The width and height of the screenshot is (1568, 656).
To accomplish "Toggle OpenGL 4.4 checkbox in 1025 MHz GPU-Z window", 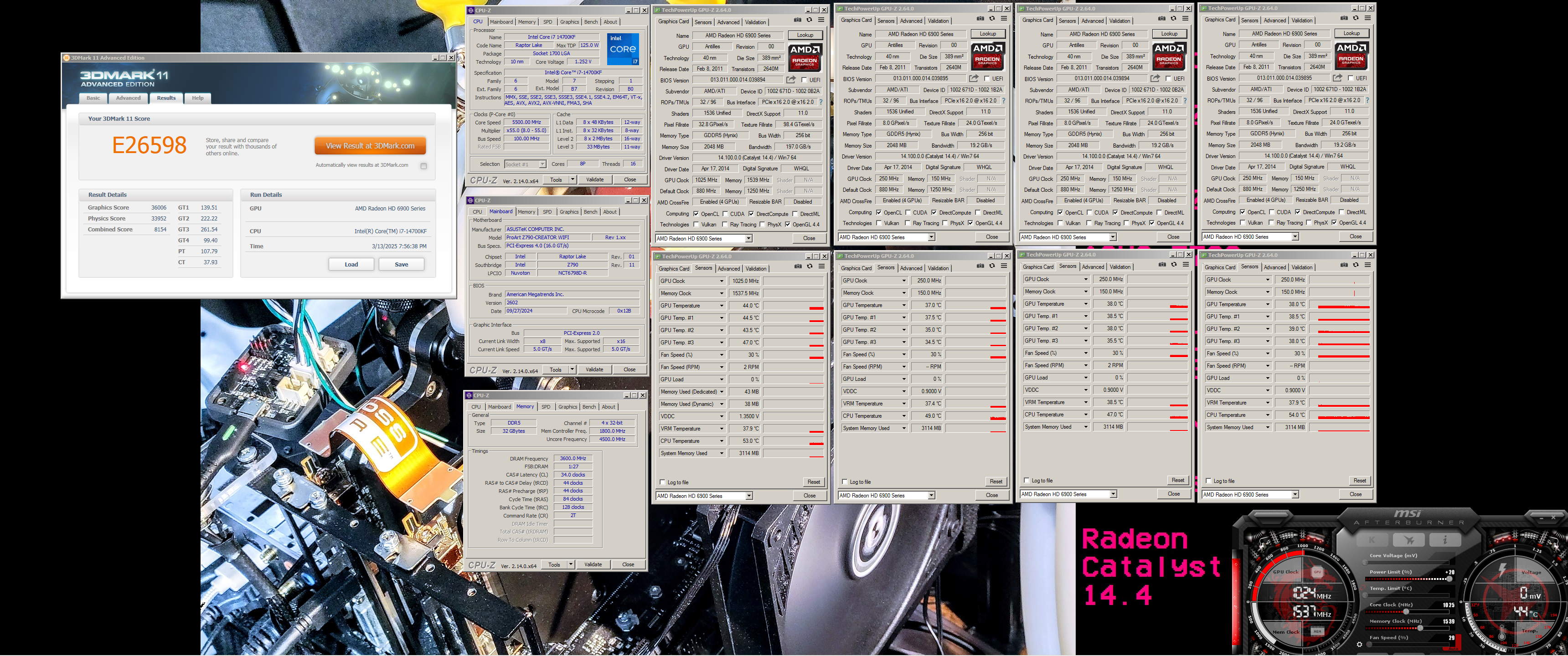I will click(x=788, y=225).
